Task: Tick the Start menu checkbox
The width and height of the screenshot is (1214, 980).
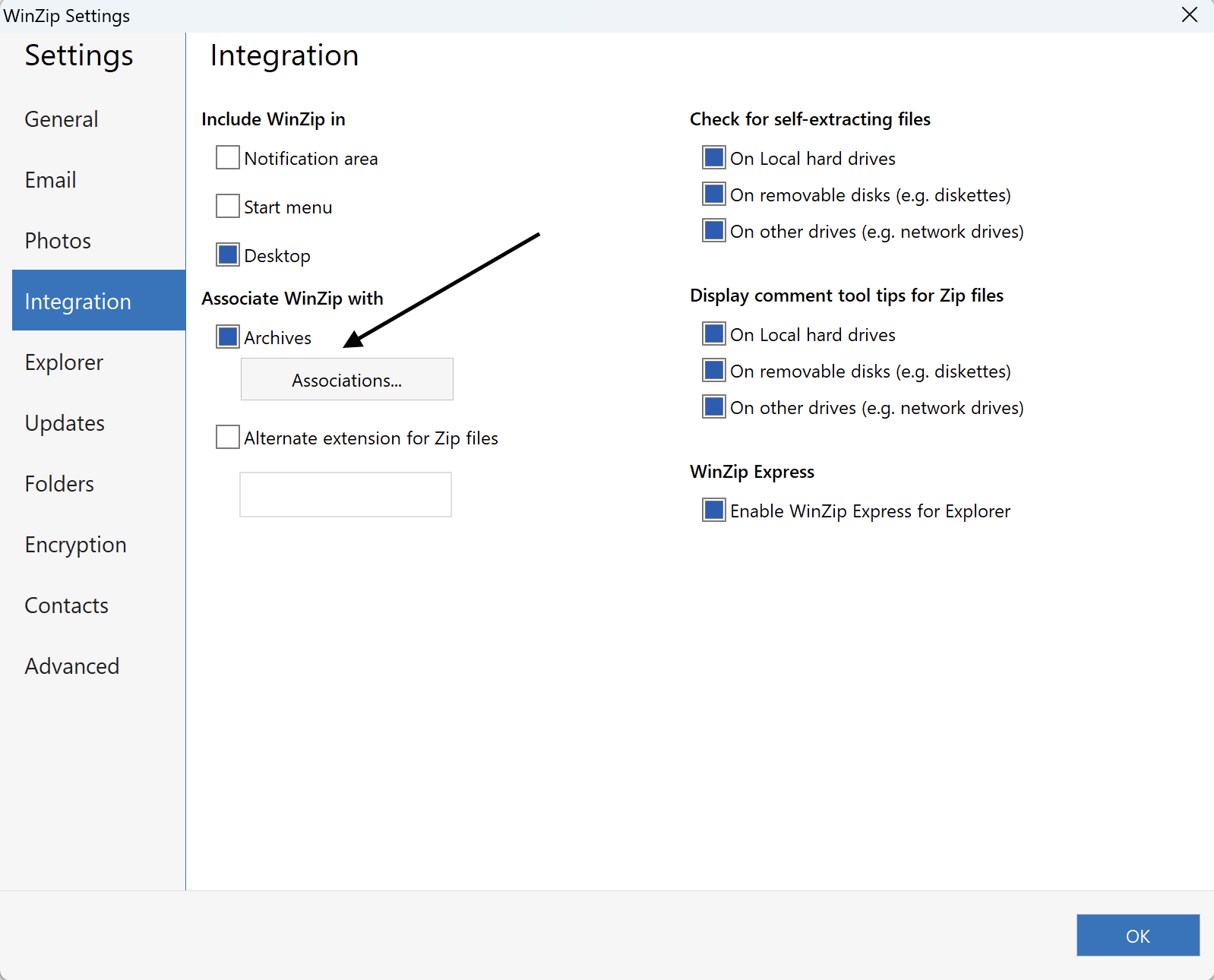Action: click(228, 206)
